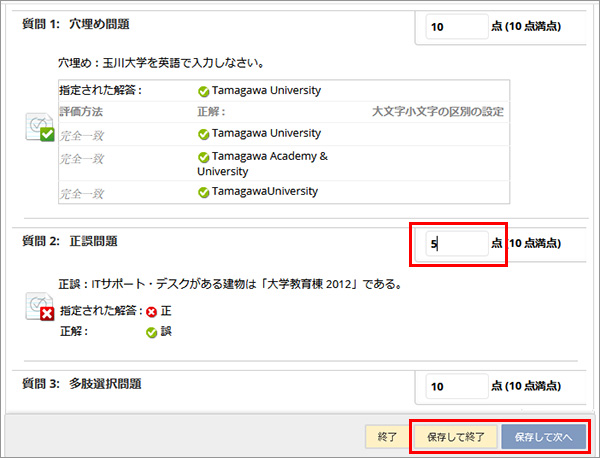
Task: Click the 評価方法 column header
Action: click(x=81, y=112)
